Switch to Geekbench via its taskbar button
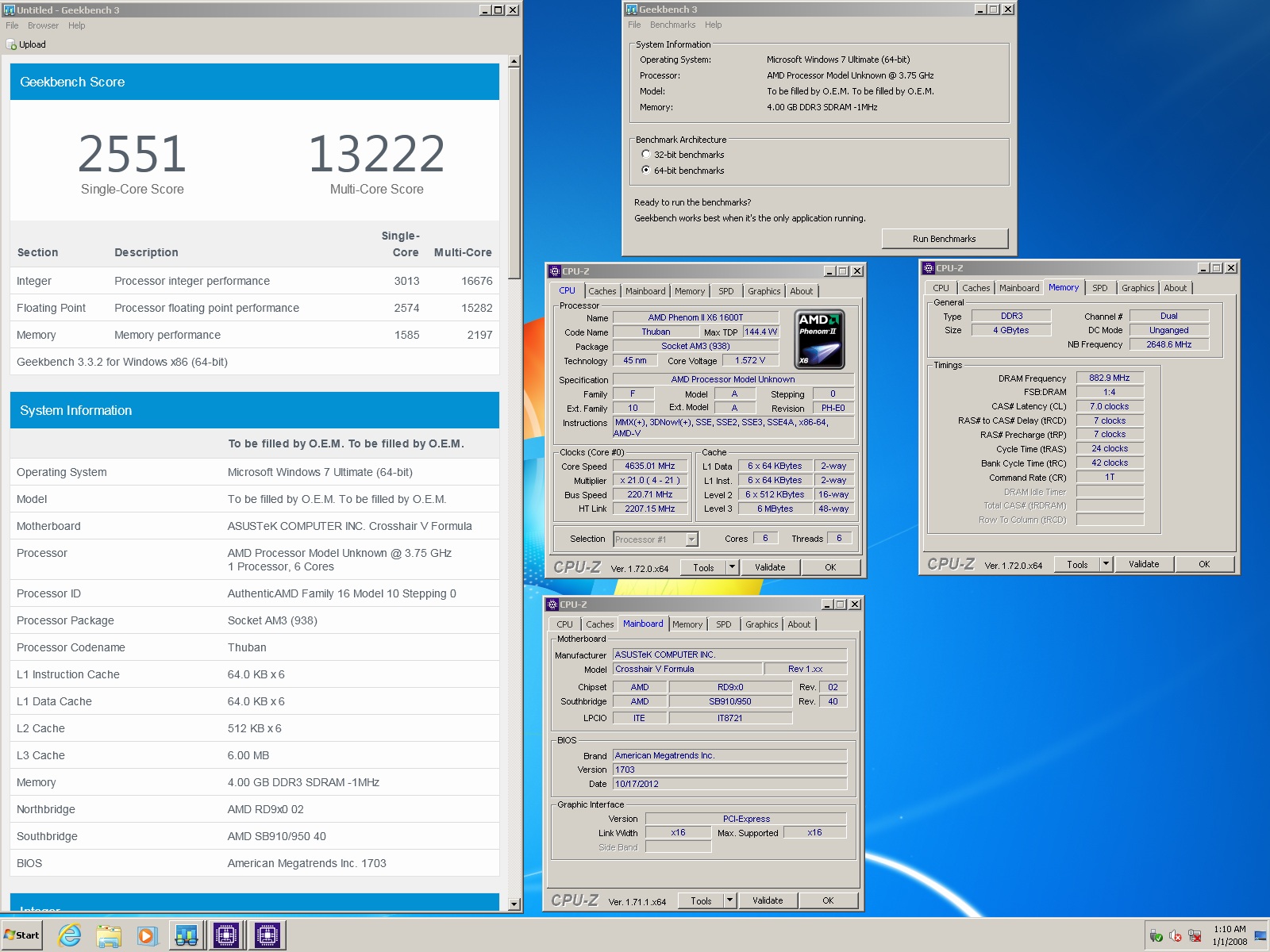 coord(187,936)
